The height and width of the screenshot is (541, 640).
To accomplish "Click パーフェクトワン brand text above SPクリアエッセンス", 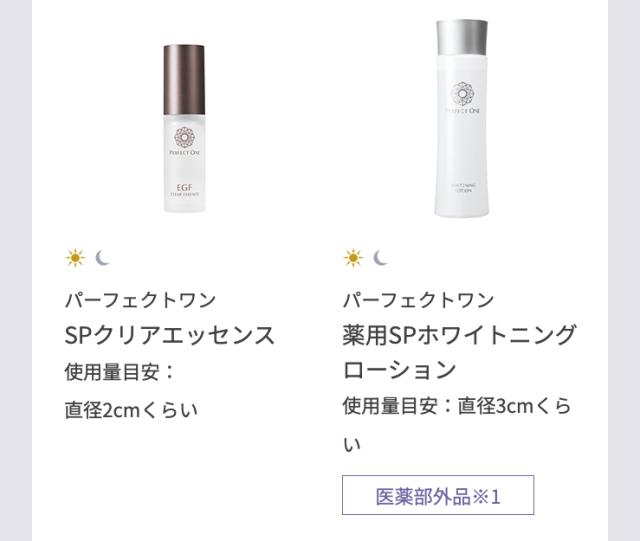I will [140, 300].
